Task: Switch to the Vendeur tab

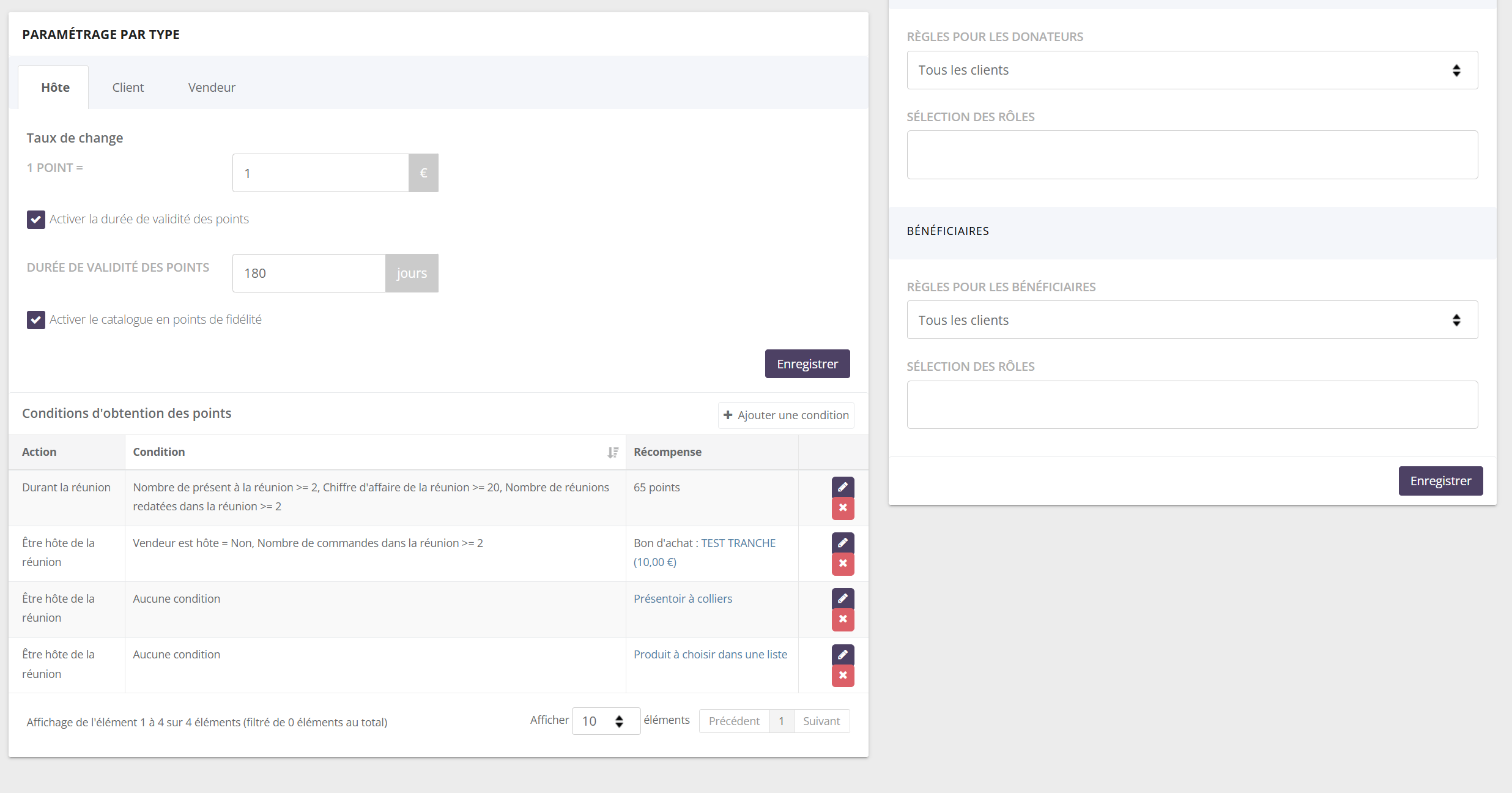Action: coord(212,87)
